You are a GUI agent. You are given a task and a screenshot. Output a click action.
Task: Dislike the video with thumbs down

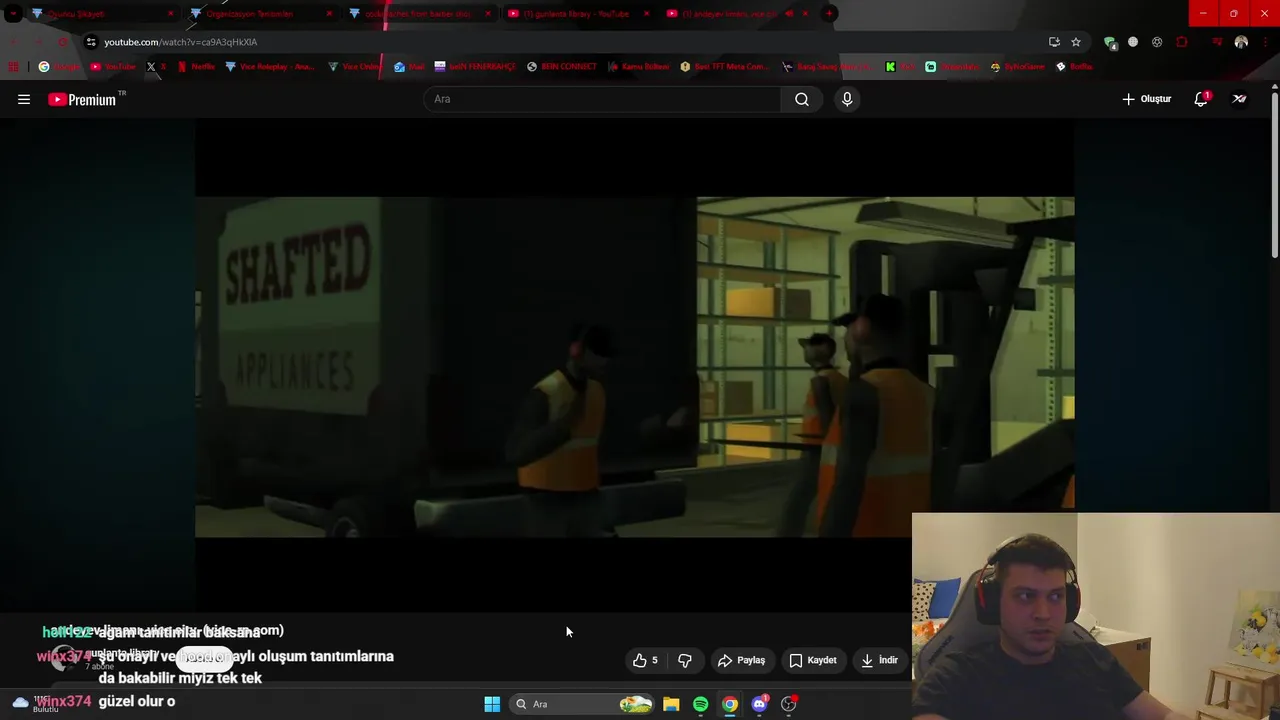click(685, 660)
